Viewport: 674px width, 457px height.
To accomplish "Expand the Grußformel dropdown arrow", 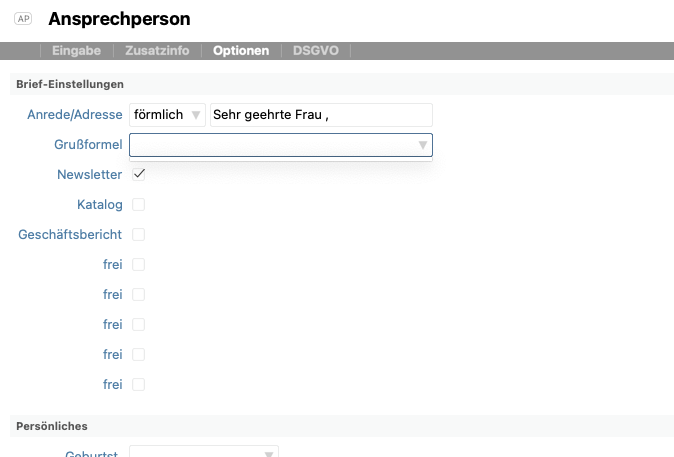I will tap(423, 146).
